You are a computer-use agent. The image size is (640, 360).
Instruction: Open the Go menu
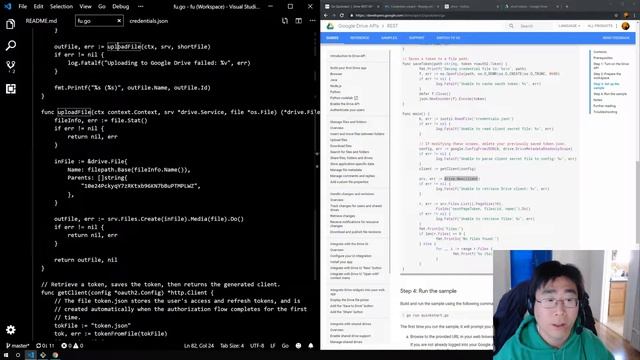click(x=102, y=7)
